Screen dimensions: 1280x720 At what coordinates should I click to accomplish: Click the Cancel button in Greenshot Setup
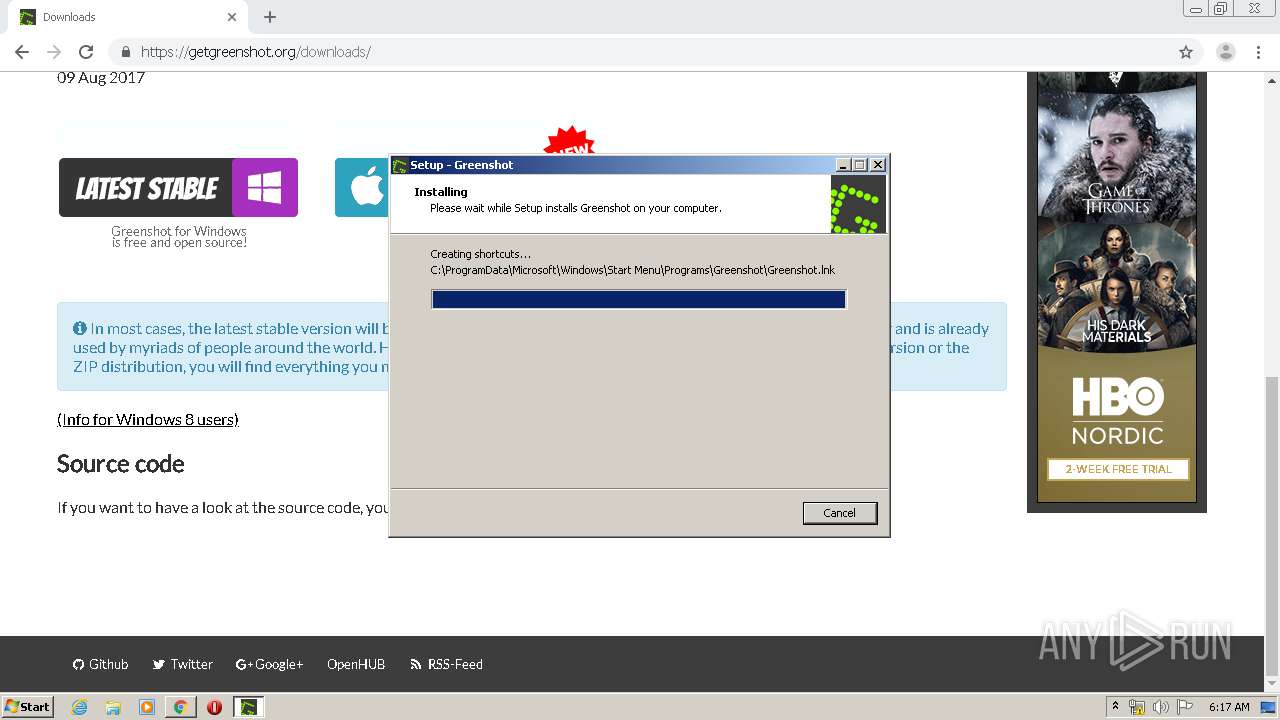839,513
